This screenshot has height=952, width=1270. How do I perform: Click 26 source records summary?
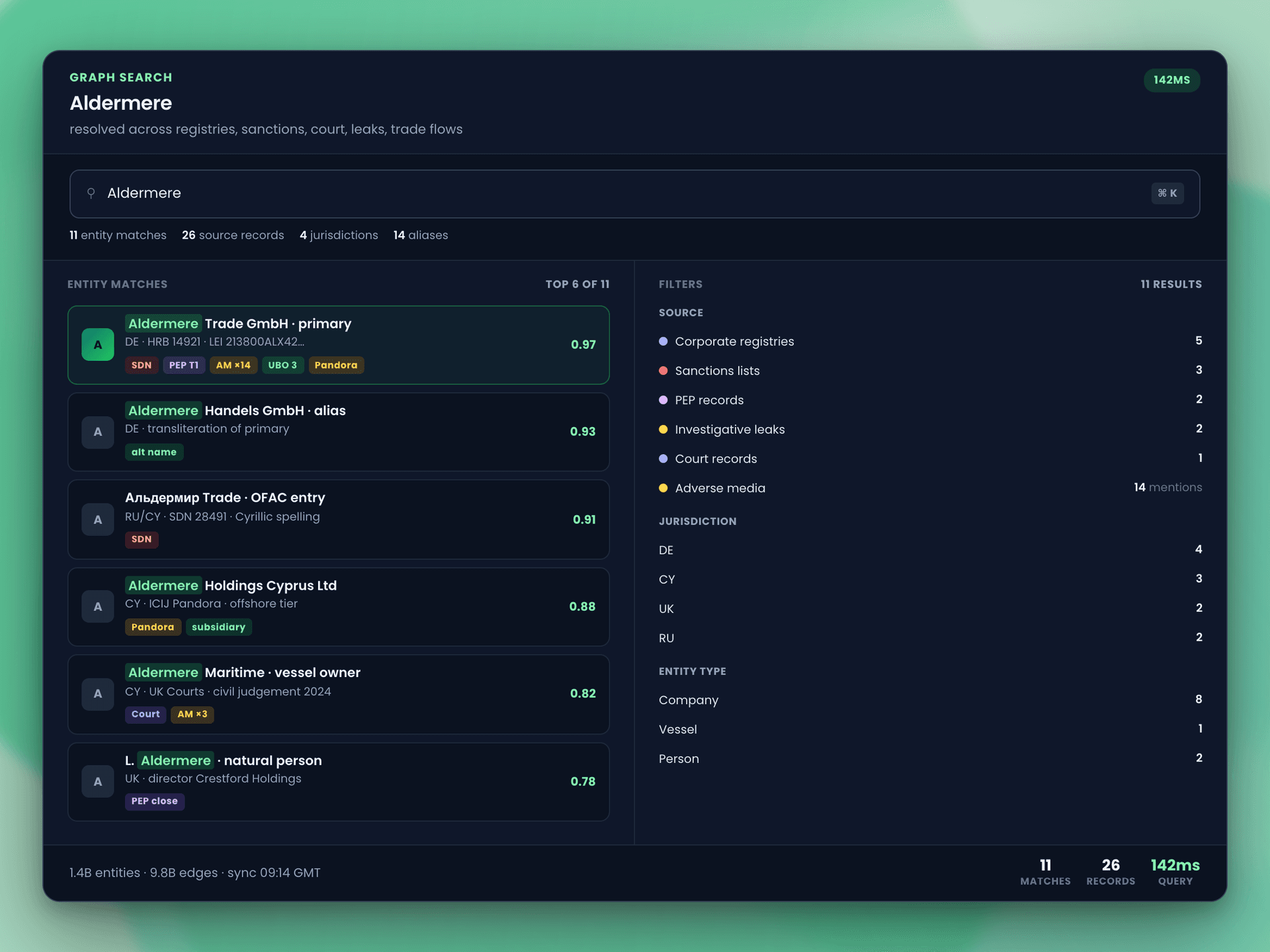click(x=233, y=235)
